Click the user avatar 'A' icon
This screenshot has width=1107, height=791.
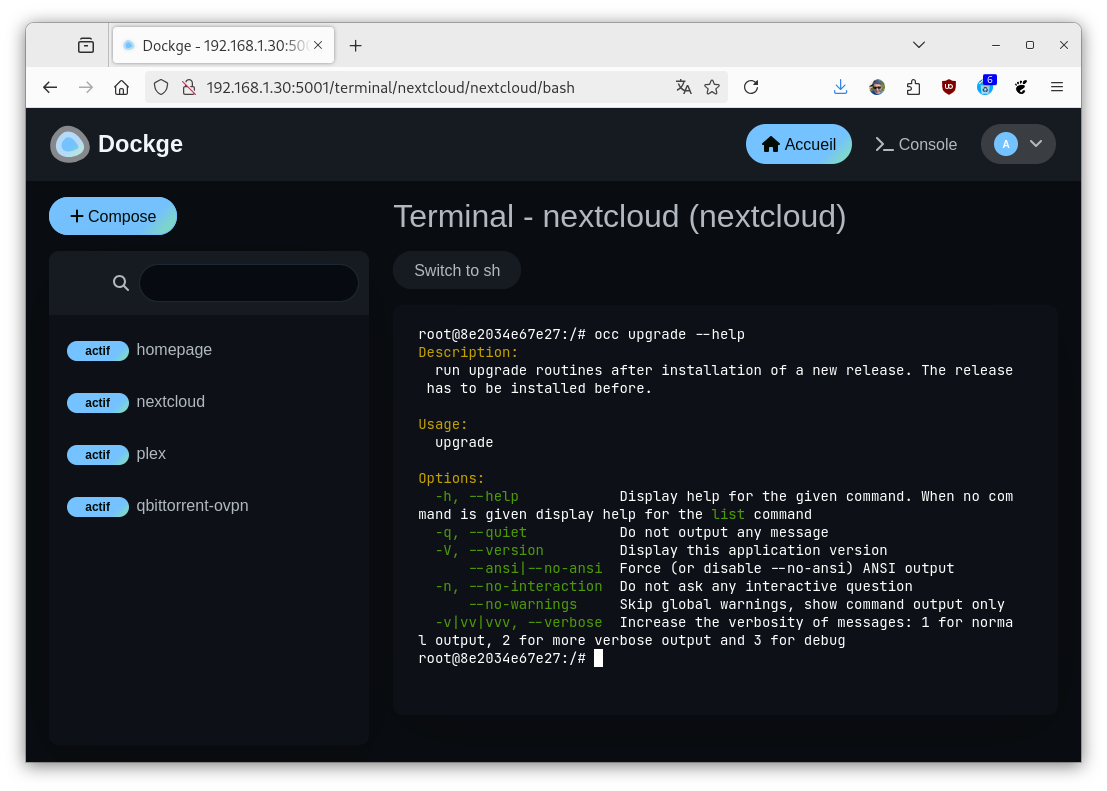coord(1005,144)
